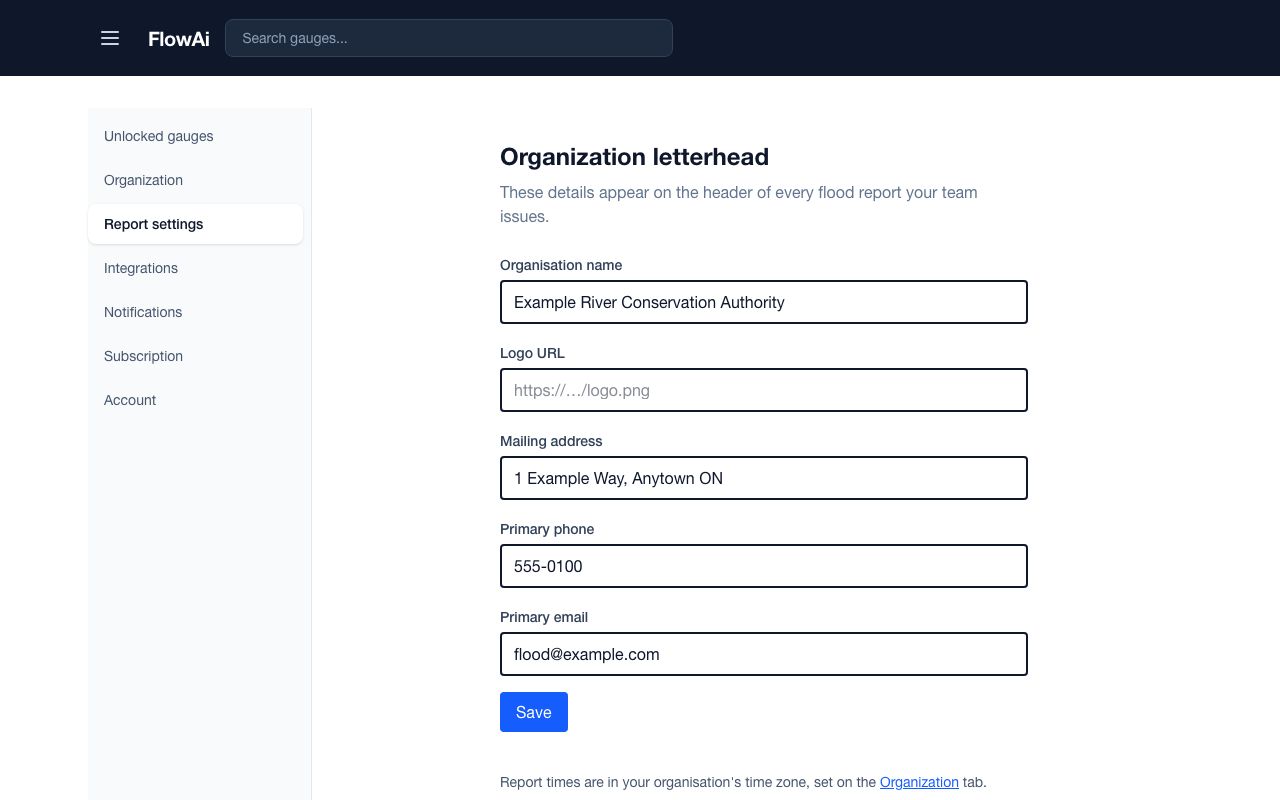Click the Mailing address label

551,441
